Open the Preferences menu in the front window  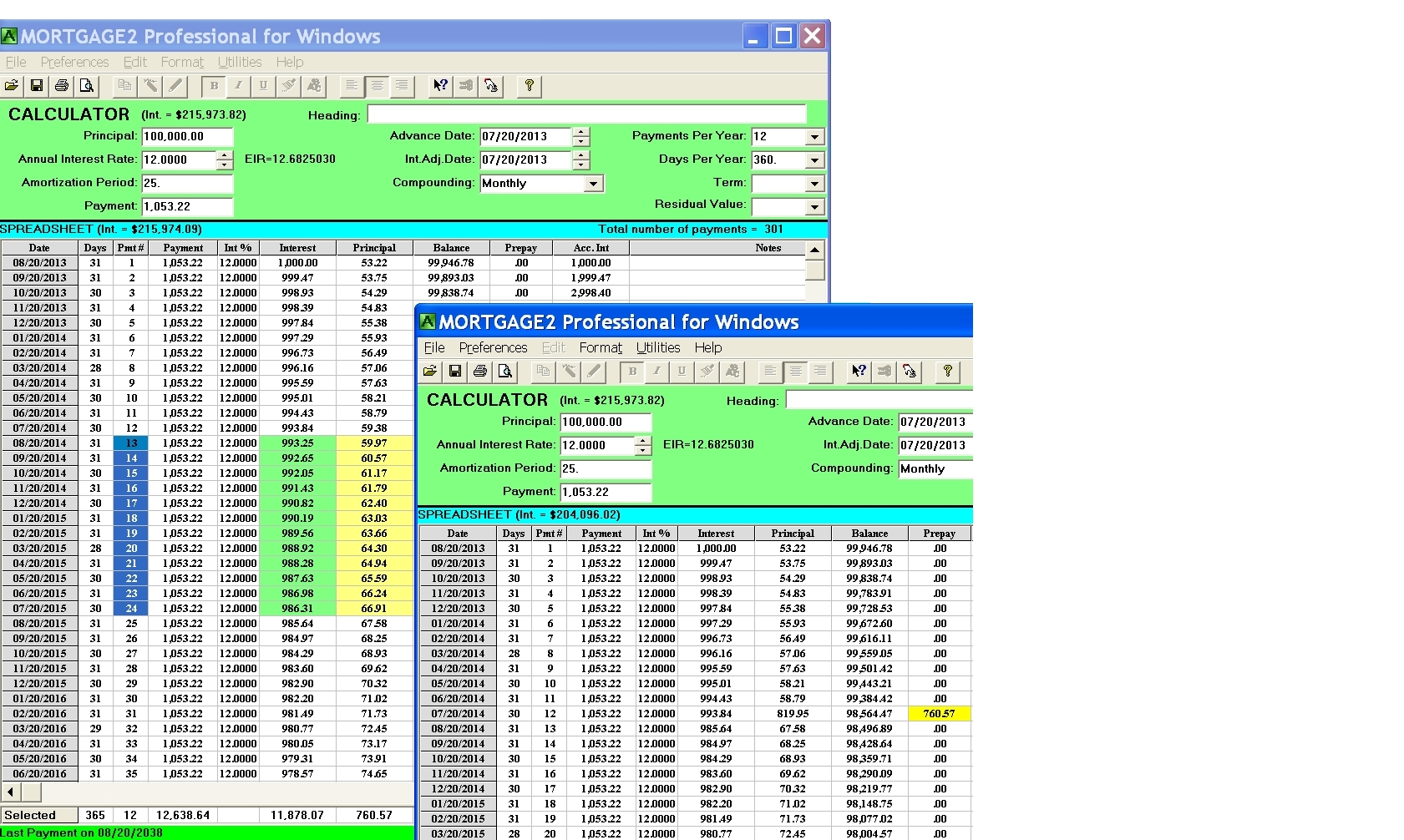[x=493, y=348]
